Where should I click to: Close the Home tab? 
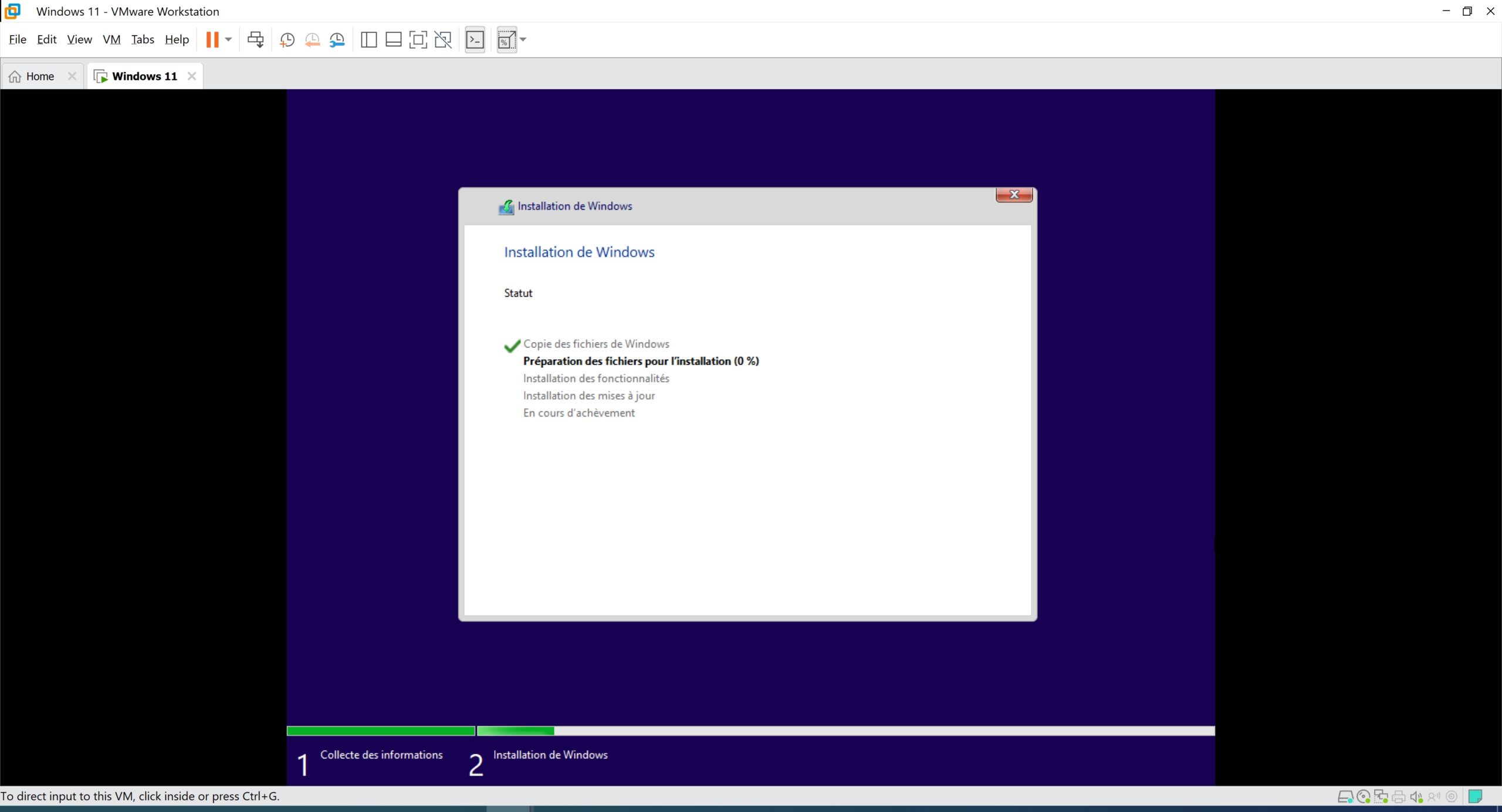point(72,76)
